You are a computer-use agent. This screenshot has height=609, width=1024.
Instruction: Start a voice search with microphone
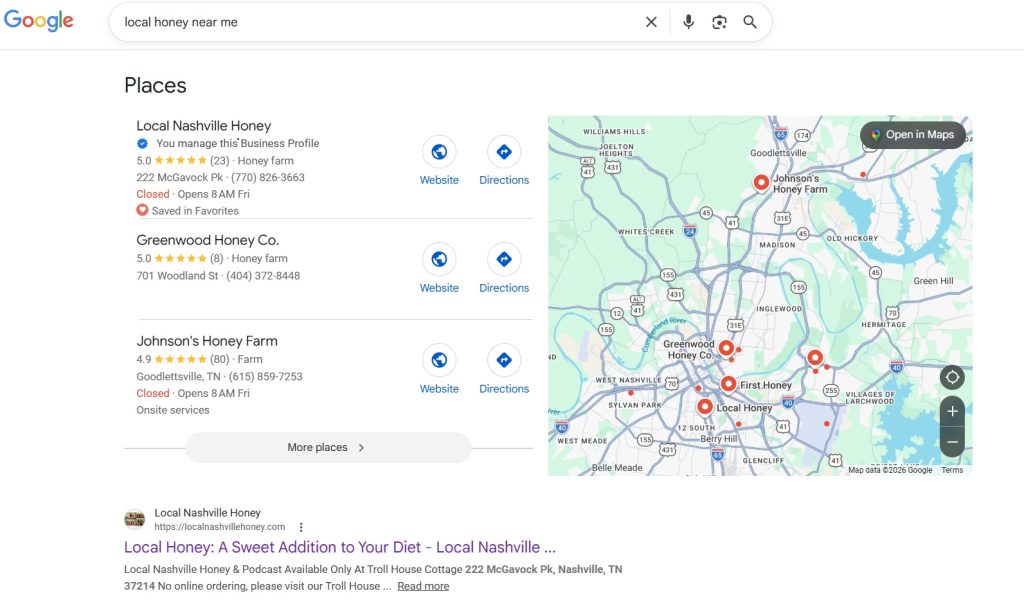(x=688, y=22)
